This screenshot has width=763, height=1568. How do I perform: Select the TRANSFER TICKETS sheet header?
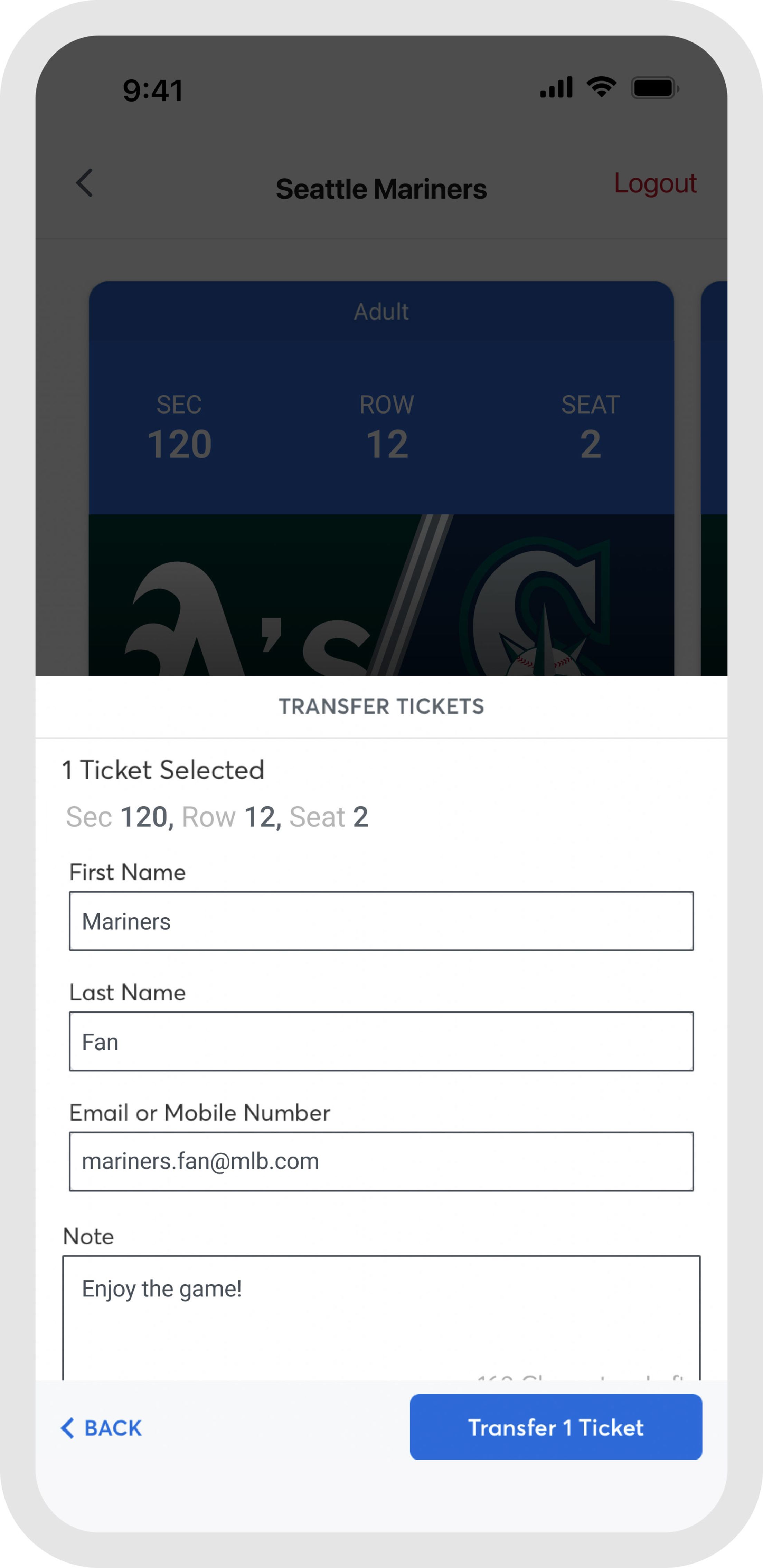click(x=381, y=707)
